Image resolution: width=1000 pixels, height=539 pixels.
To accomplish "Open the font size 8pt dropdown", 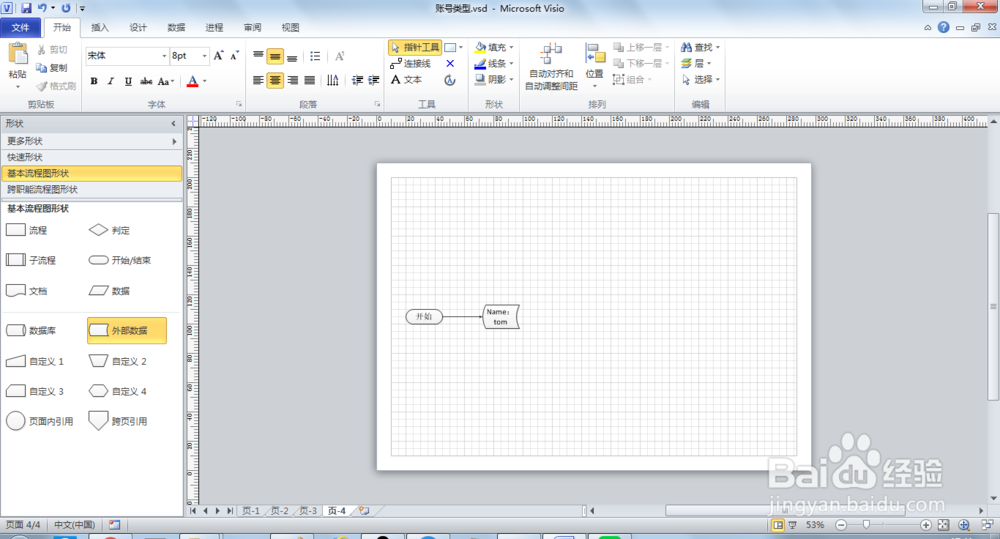I will click(204, 55).
